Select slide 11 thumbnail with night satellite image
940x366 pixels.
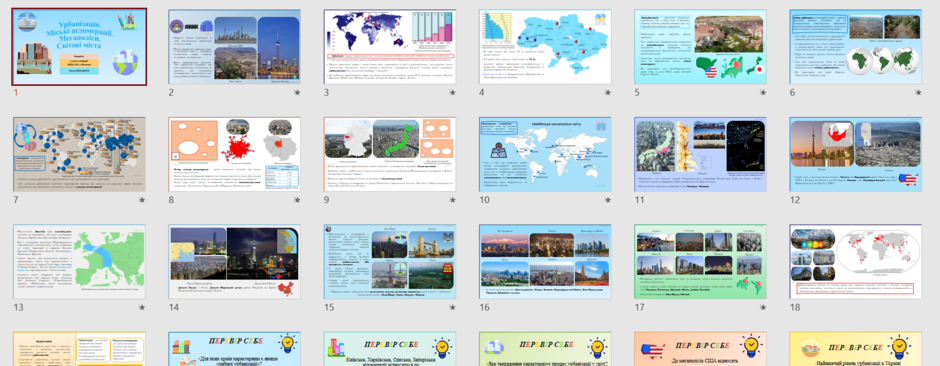click(700, 155)
